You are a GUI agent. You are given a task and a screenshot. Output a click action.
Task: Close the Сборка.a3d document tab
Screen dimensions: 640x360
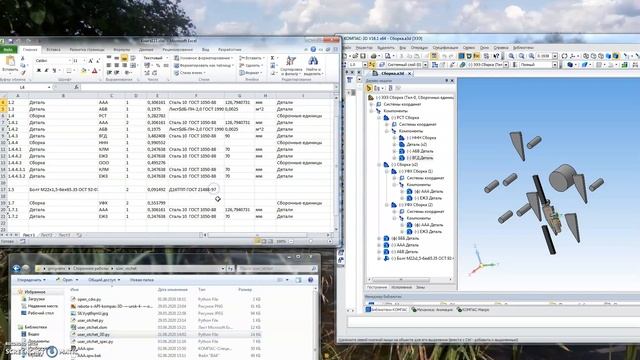409,73
